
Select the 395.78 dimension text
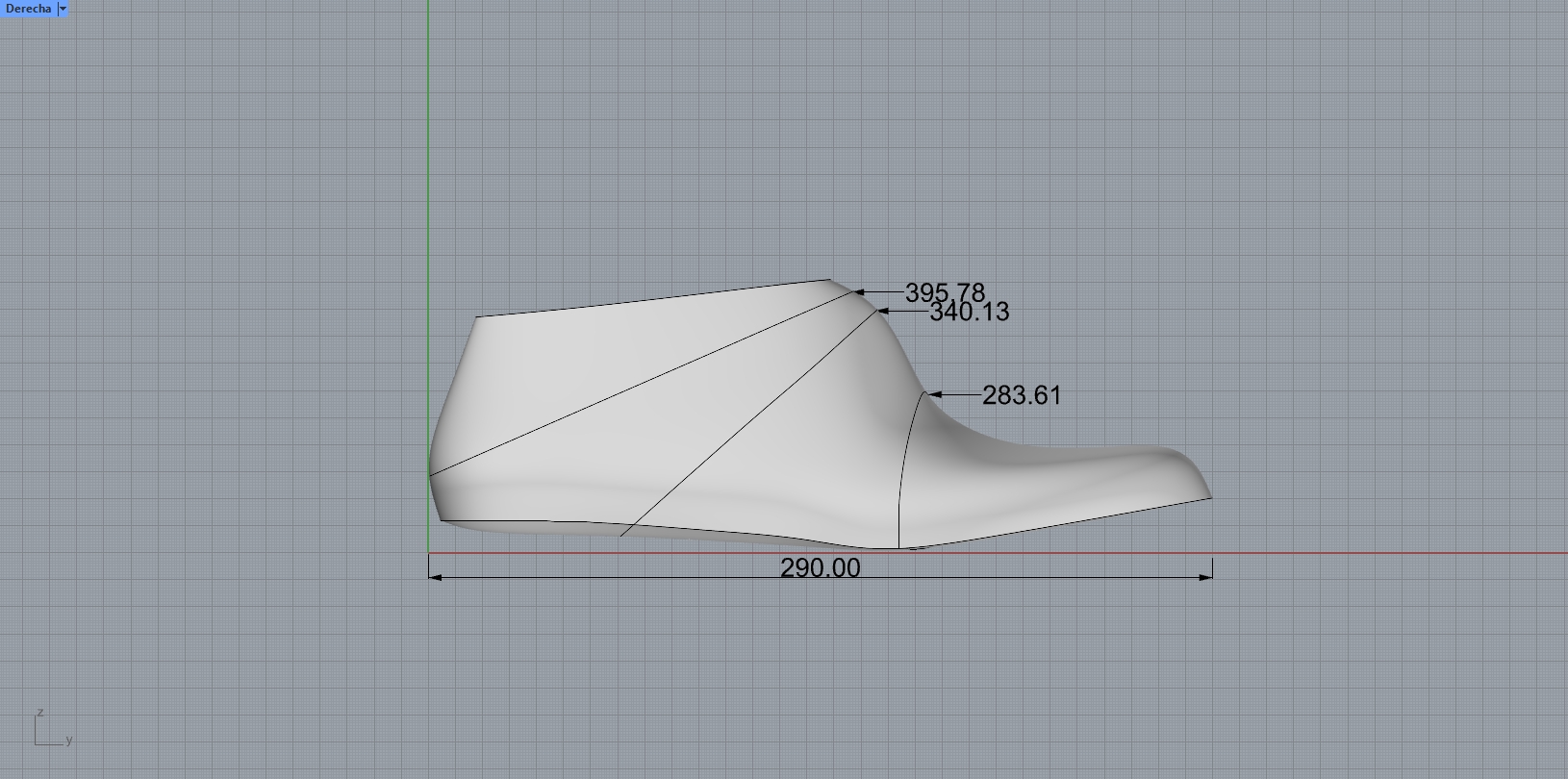tap(945, 292)
